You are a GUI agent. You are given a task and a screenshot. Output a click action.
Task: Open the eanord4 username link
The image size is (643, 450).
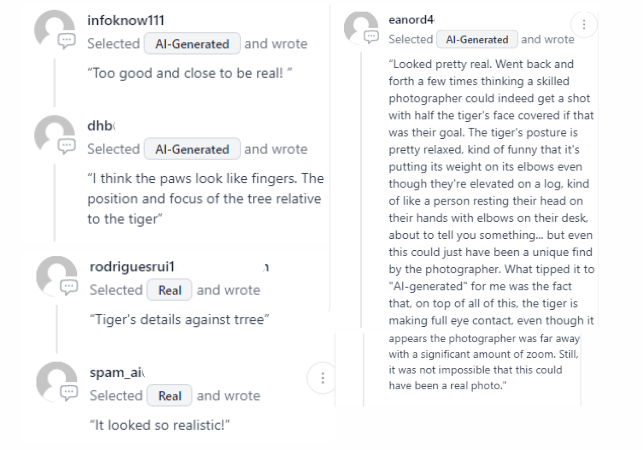click(x=411, y=19)
